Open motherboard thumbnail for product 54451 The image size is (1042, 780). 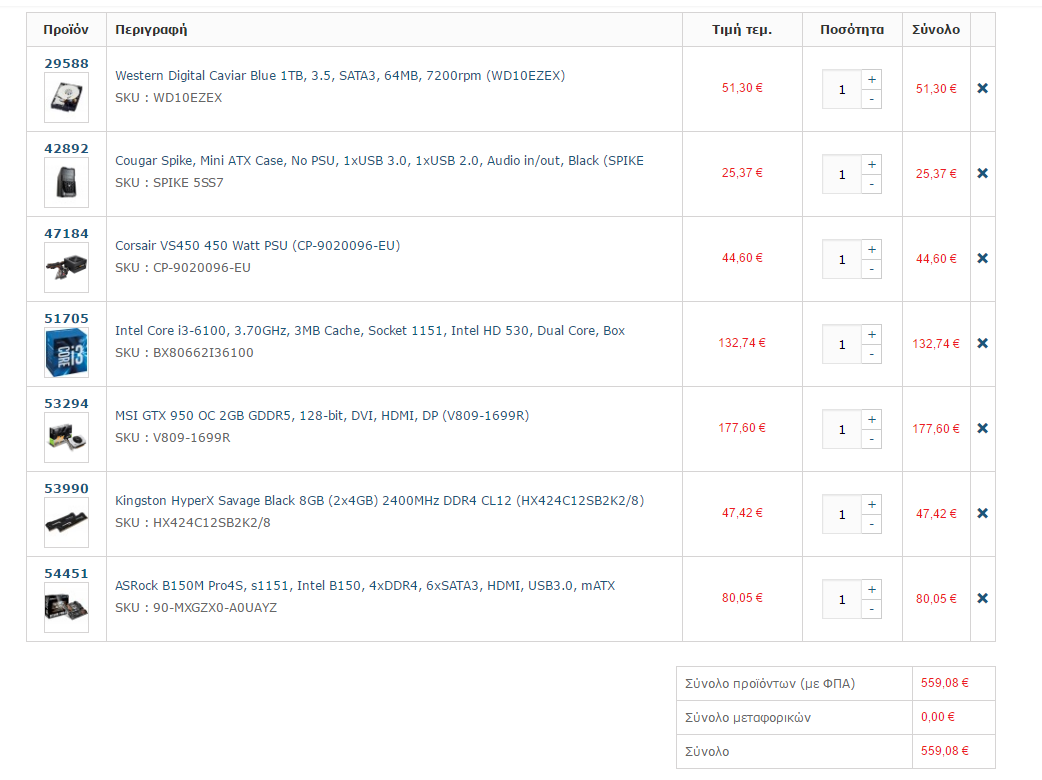coord(66,608)
